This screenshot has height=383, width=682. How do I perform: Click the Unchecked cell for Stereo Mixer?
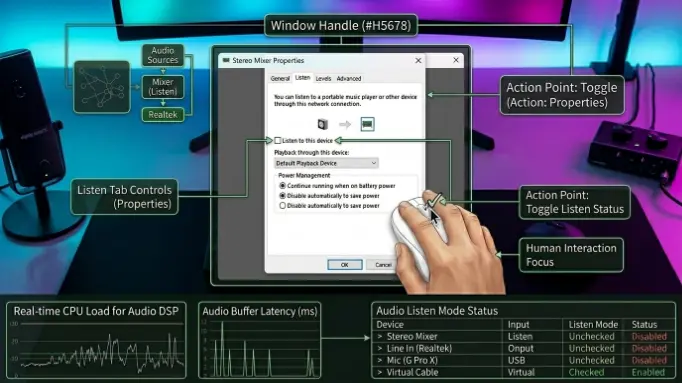592,336
